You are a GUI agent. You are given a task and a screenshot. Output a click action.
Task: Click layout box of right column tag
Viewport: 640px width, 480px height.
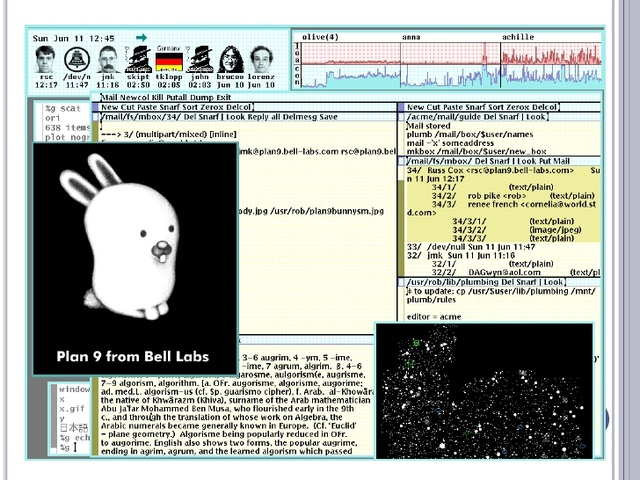(402, 107)
